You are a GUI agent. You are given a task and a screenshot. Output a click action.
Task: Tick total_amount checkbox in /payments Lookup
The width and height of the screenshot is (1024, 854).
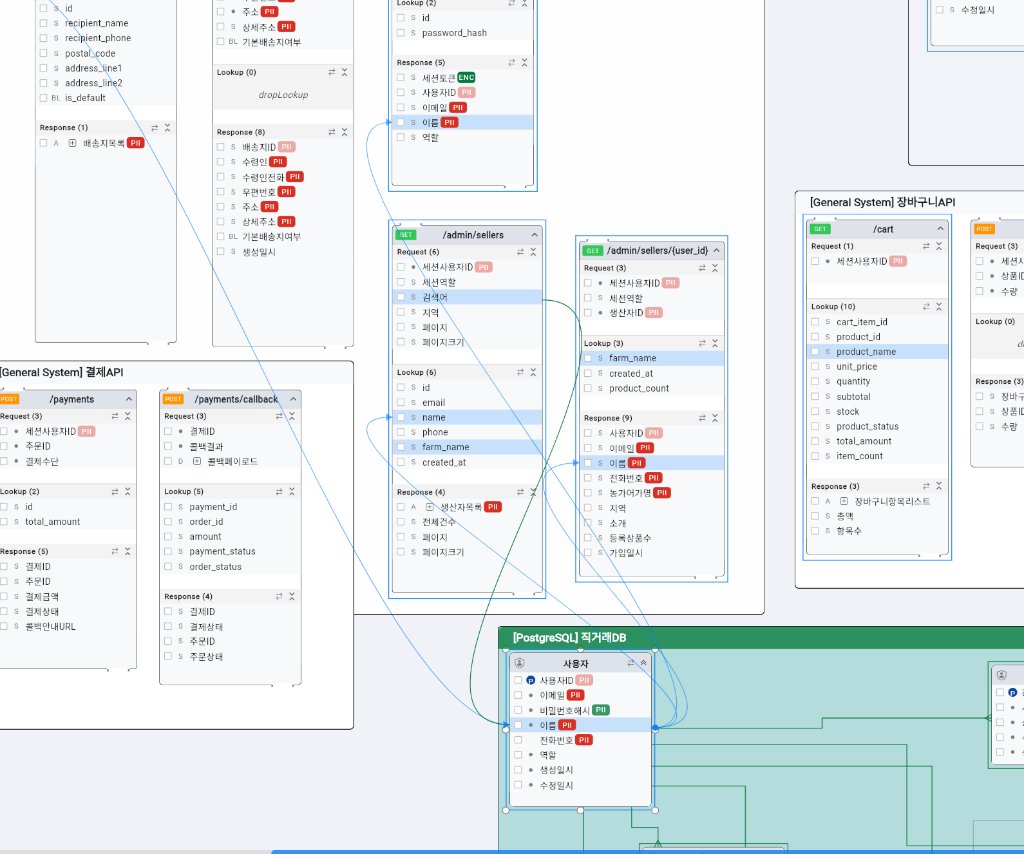coord(4,522)
